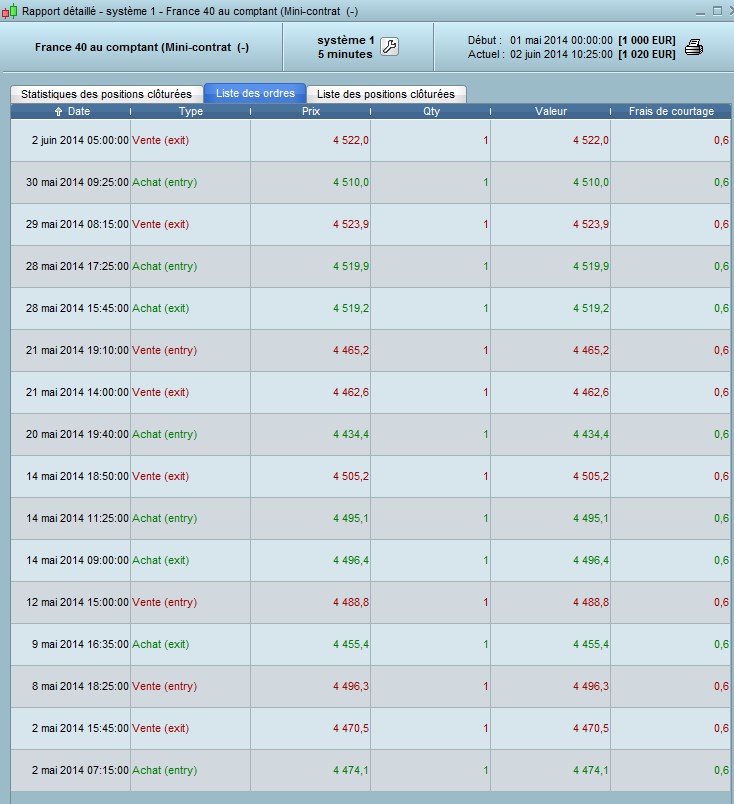Click the candlestick app icon in title bar
Image resolution: width=734 pixels, height=804 pixels.
point(9,11)
